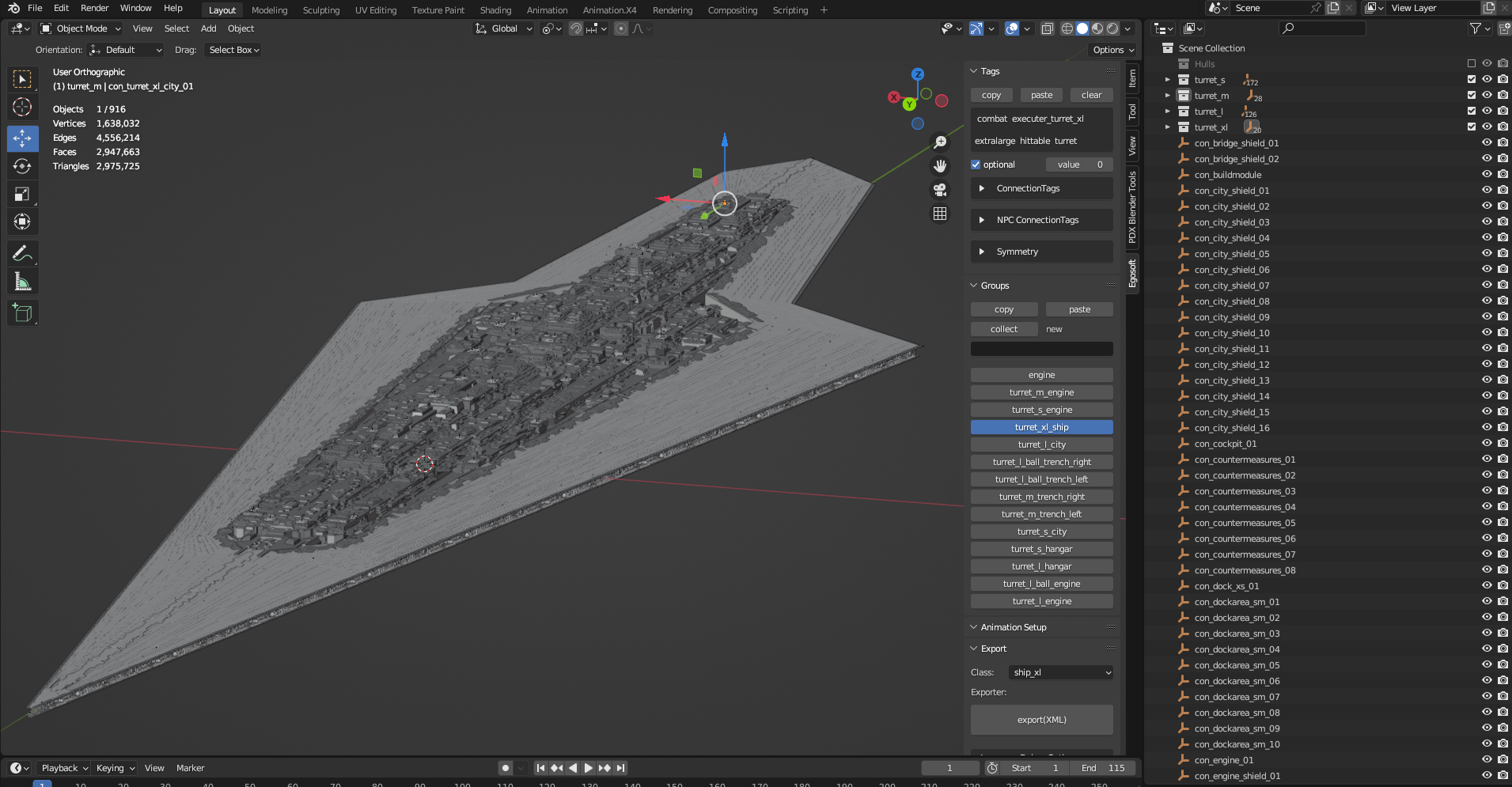This screenshot has width=1512, height=787.
Task: Select turret_l_hangar group
Action: [x=1041, y=566]
